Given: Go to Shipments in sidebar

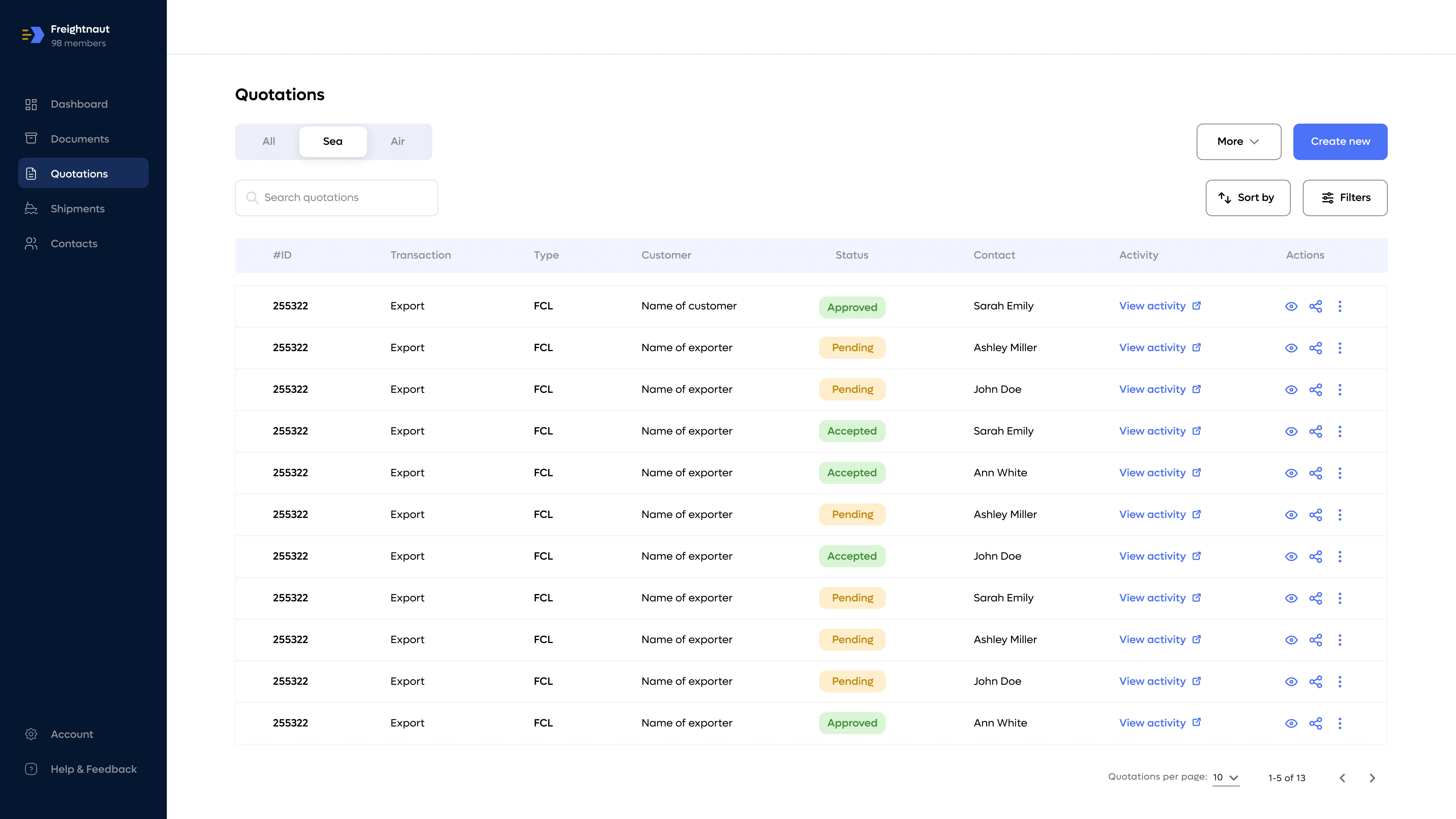Looking at the screenshot, I should [x=77, y=209].
